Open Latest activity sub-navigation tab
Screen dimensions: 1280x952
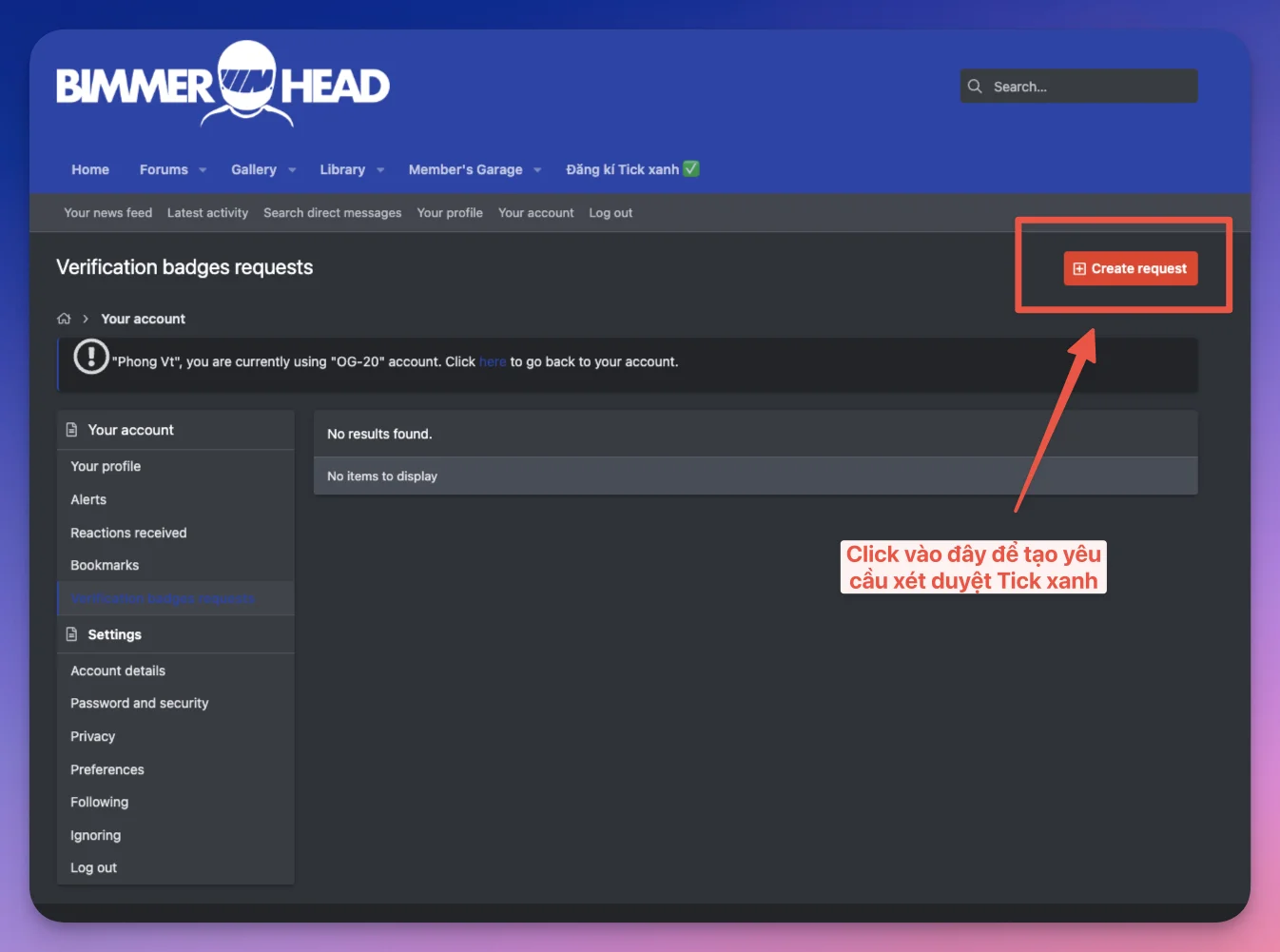pyautogui.click(x=207, y=213)
